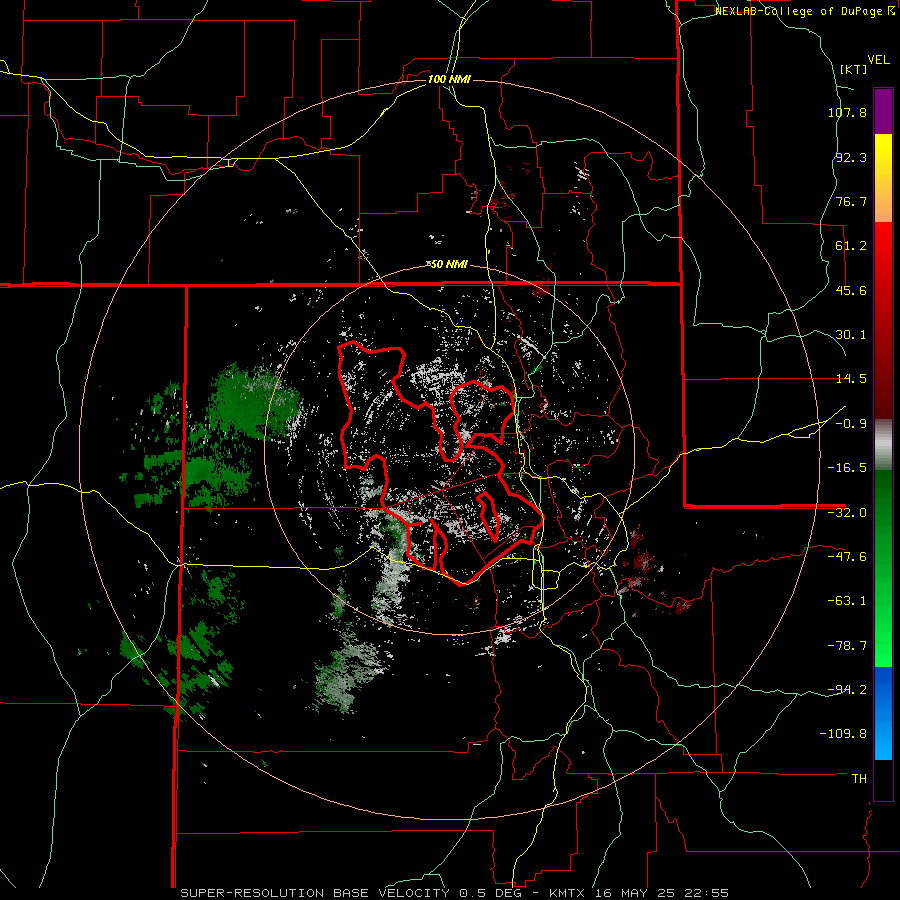Screen dimensions: 900x900
Task: Click the yellow-orange segment of color bar
Action: pyautogui.click(x=883, y=178)
